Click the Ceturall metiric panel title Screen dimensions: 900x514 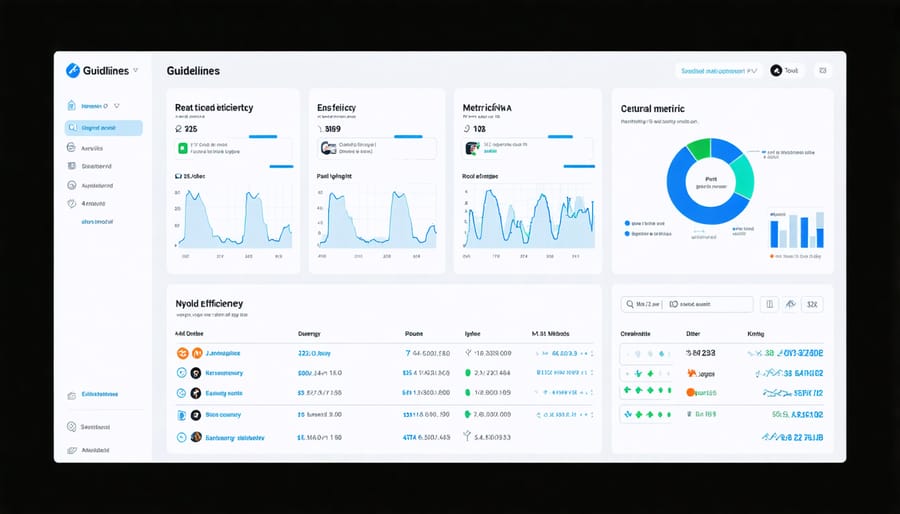pos(653,108)
